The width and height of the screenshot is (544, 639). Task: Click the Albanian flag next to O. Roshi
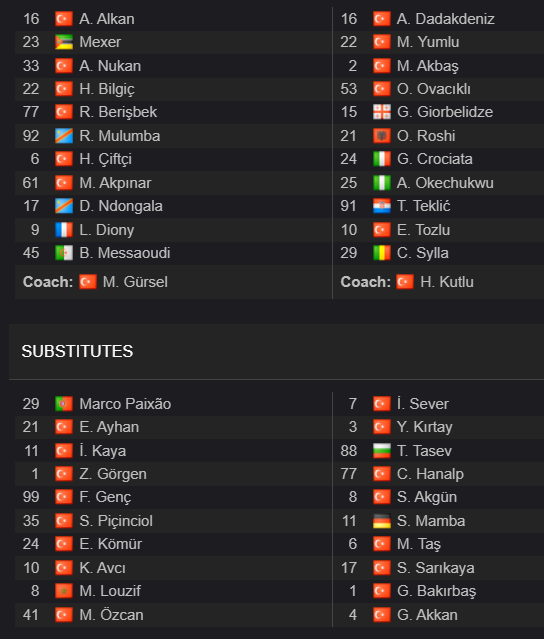pyautogui.click(x=382, y=136)
